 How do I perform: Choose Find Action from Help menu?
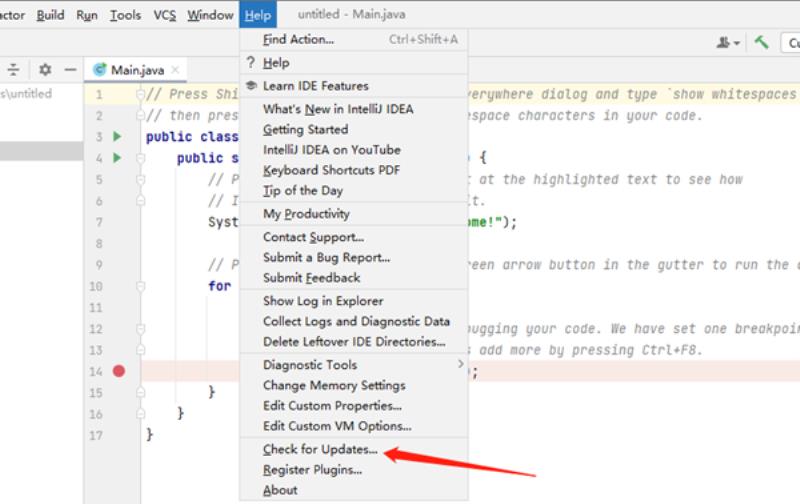354,39
